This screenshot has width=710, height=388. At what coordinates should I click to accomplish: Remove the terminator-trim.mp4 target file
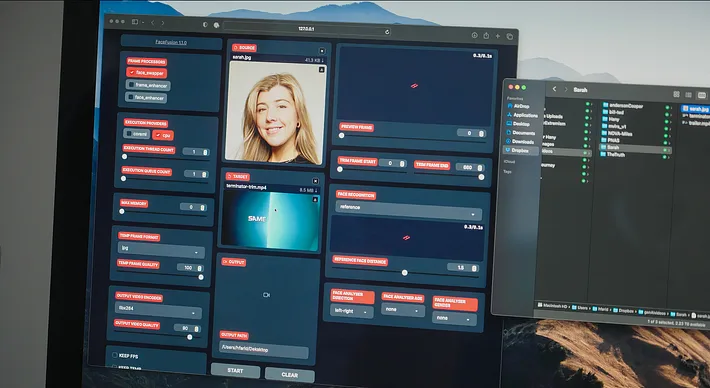316,181
